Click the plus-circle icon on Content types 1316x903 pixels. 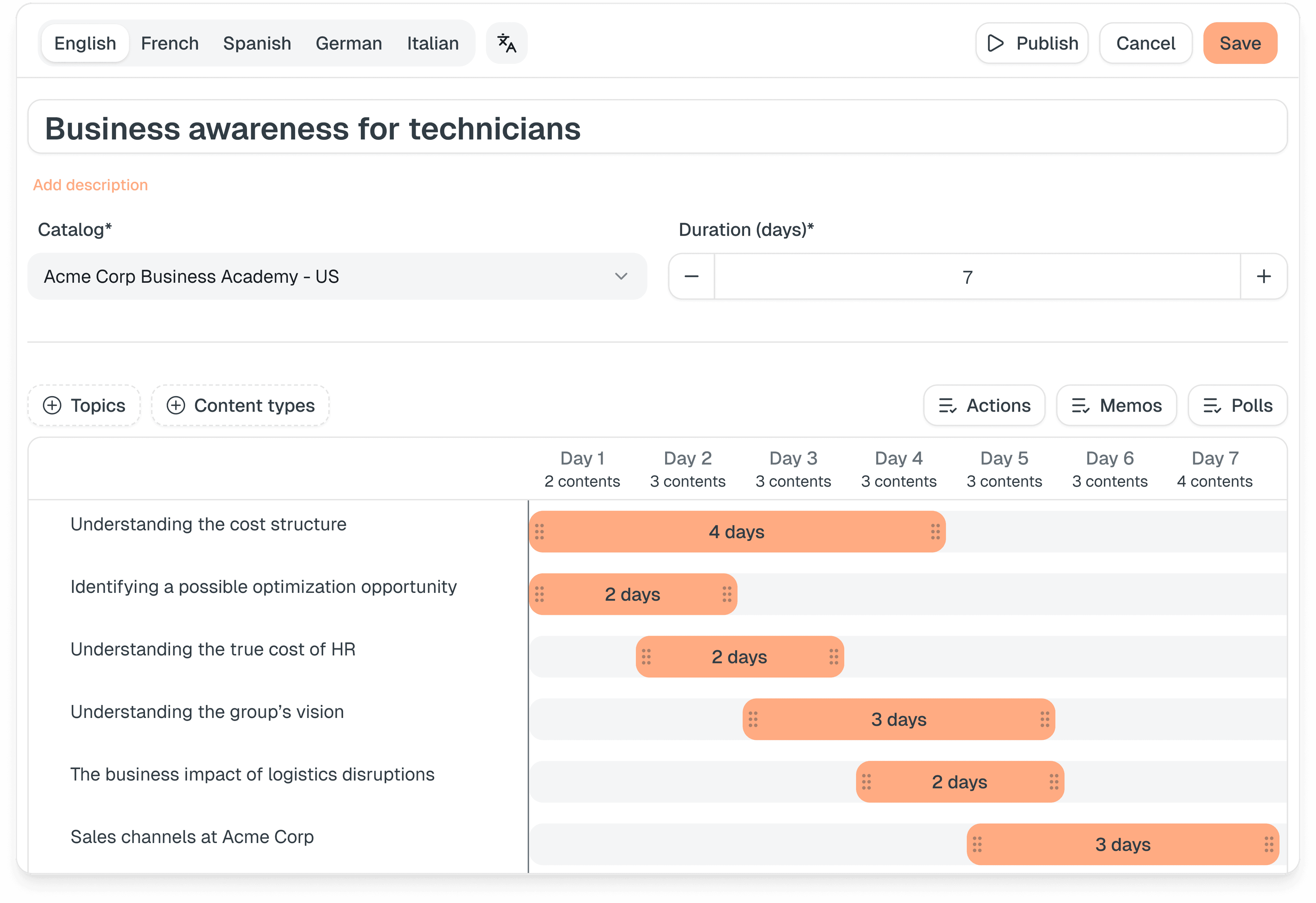click(175, 405)
